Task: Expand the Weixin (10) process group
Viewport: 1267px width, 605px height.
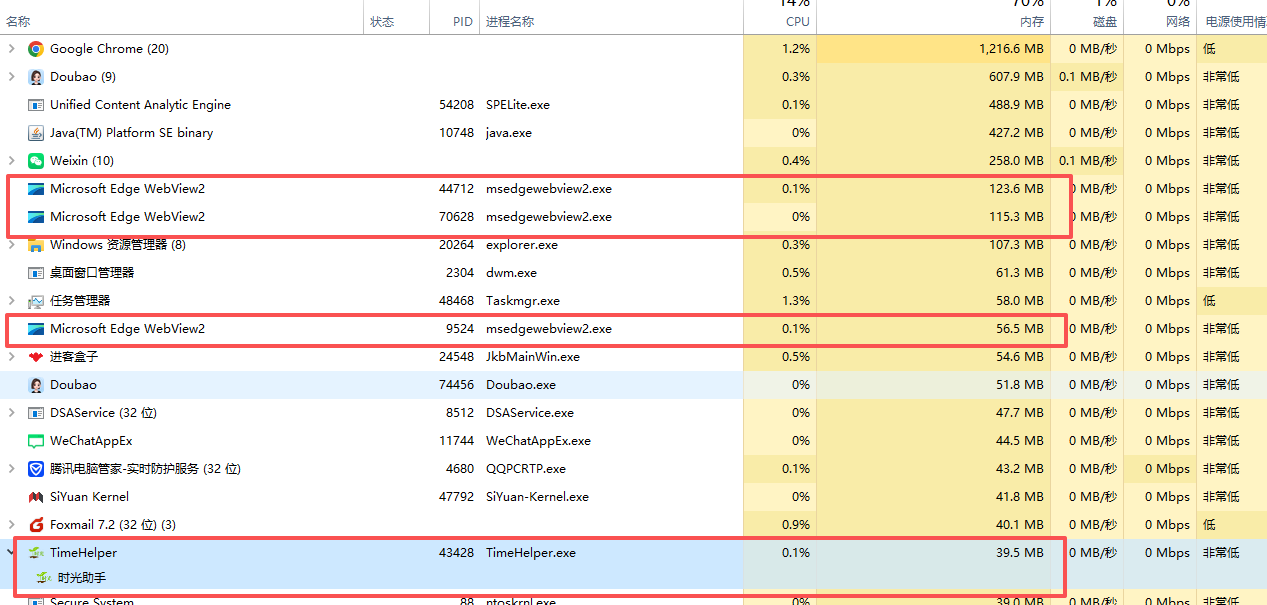Action: [x=12, y=161]
